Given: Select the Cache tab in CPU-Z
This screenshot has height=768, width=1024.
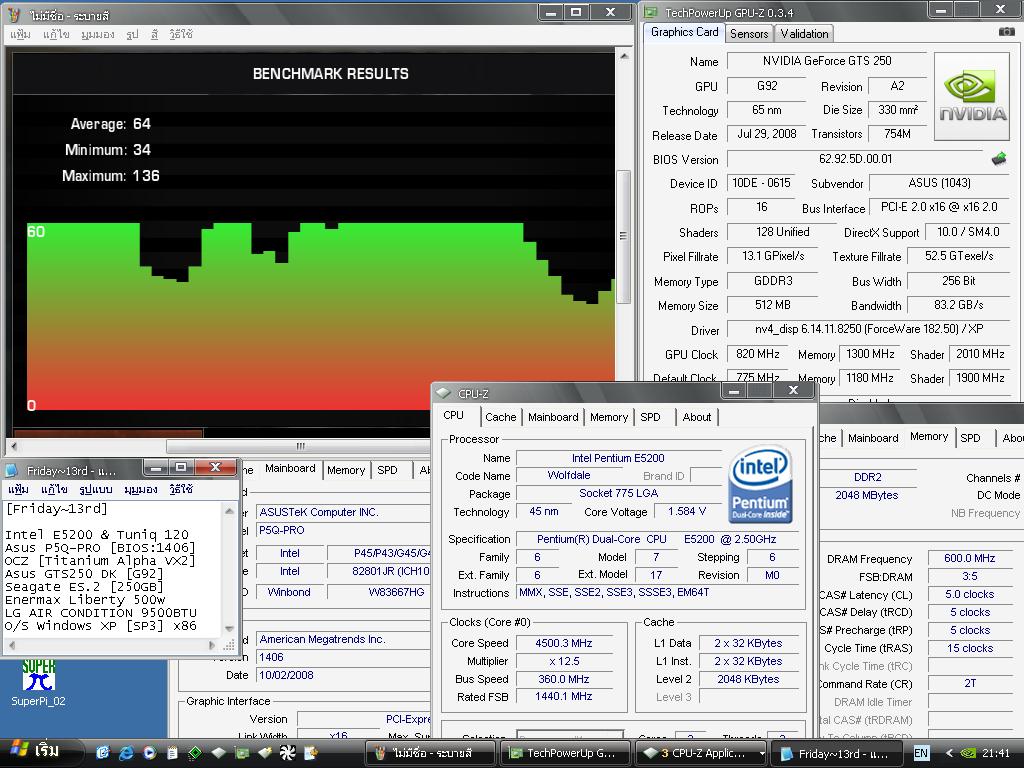Looking at the screenshot, I should click(x=500, y=417).
